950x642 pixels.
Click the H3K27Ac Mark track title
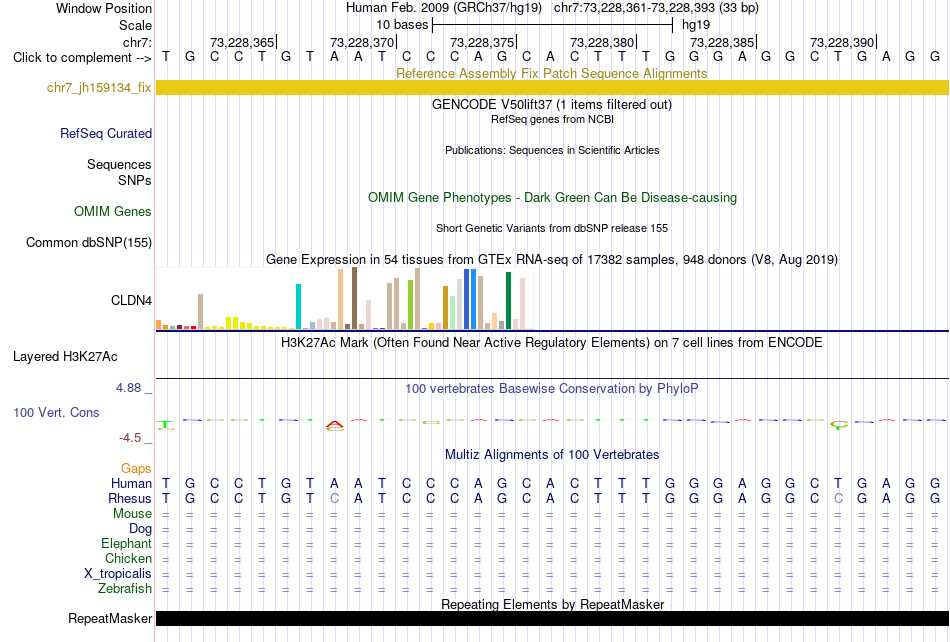tap(552, 342)
